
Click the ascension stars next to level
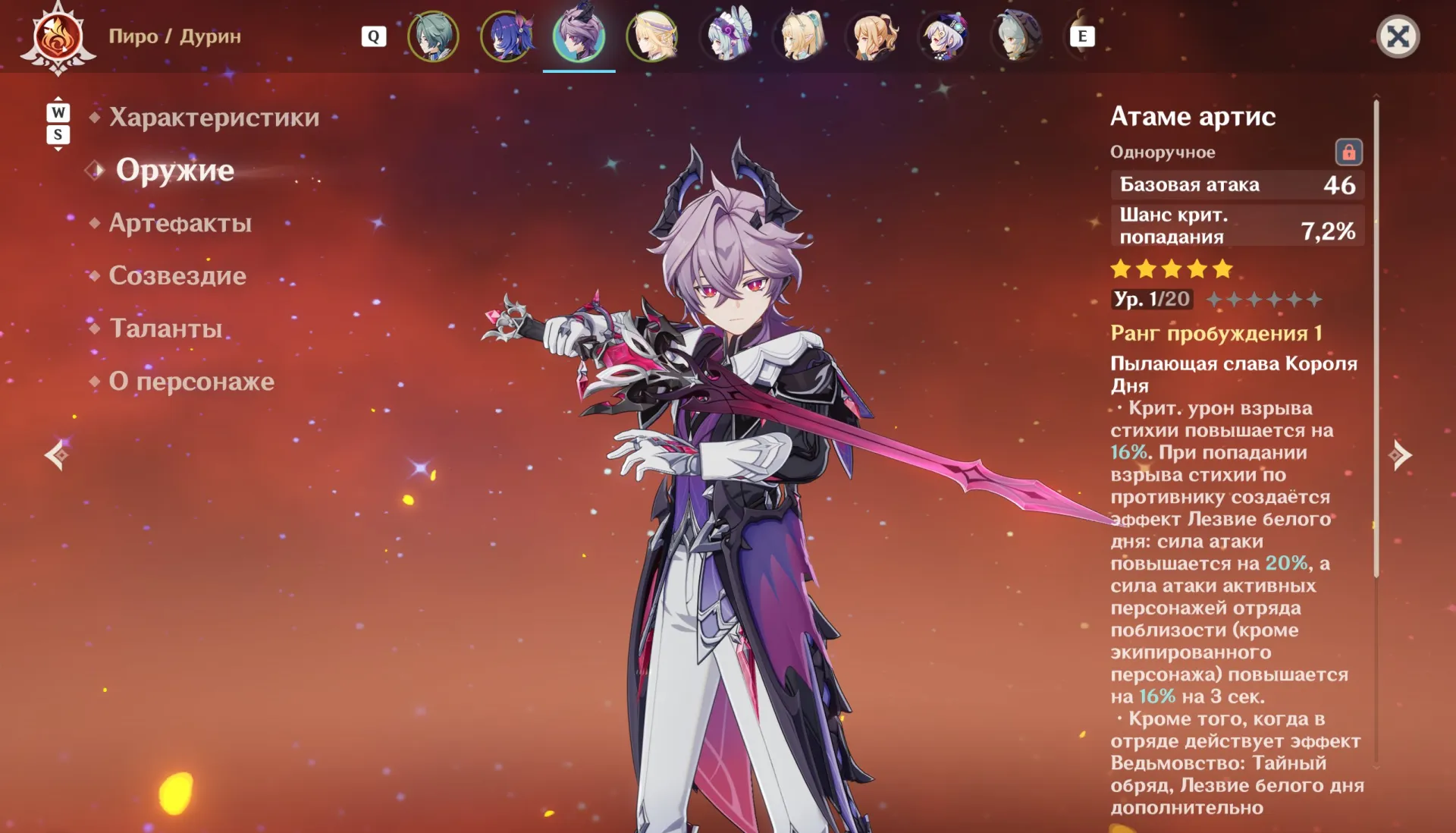[x=1263, y=300]
